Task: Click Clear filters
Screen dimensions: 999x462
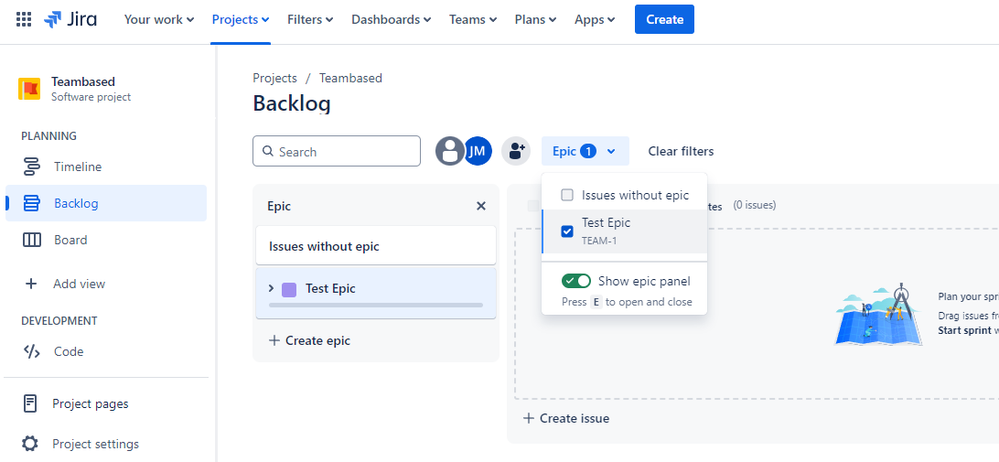Action: click(680, 152)
